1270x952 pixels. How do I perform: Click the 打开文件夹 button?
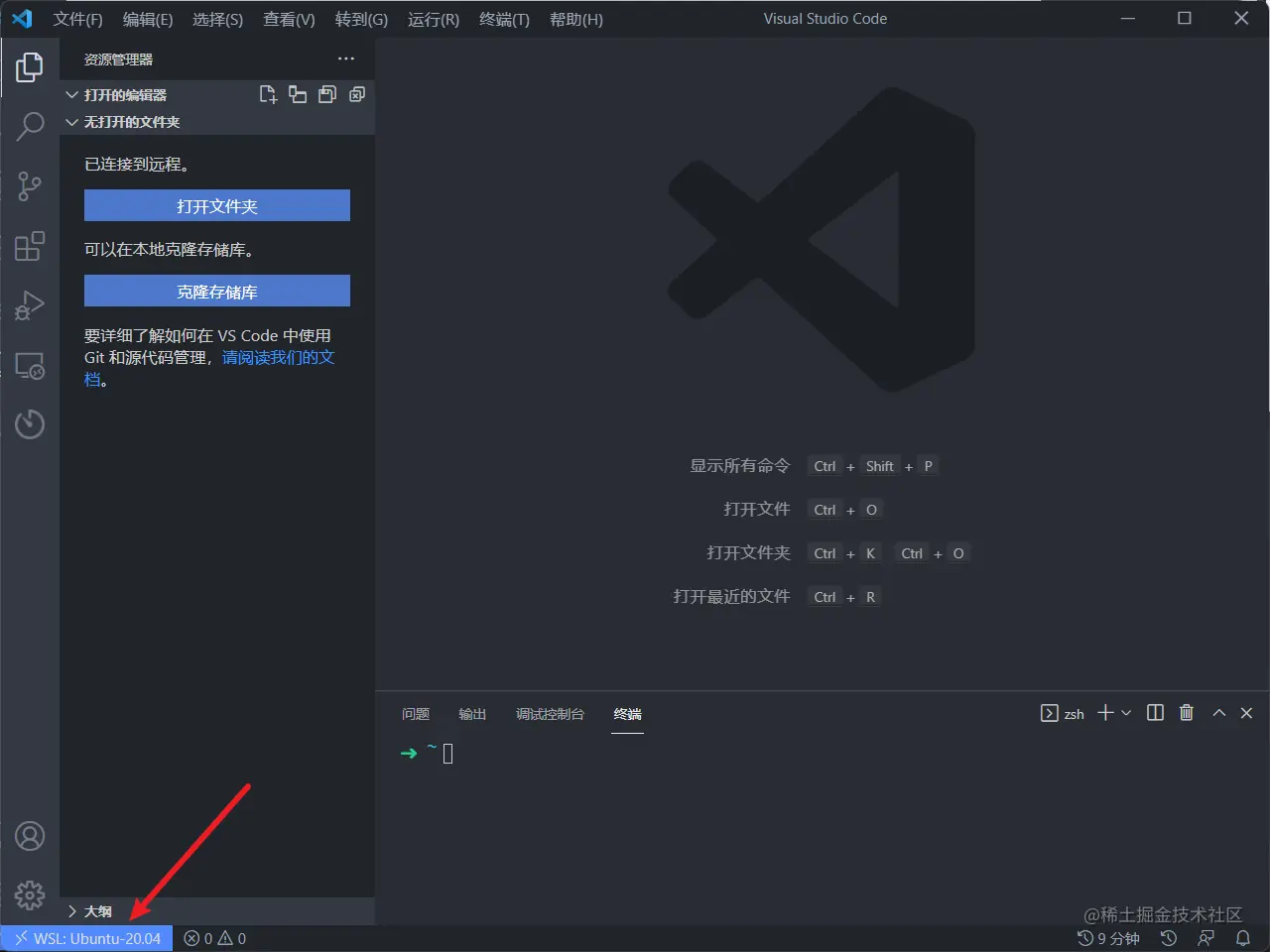217,205
